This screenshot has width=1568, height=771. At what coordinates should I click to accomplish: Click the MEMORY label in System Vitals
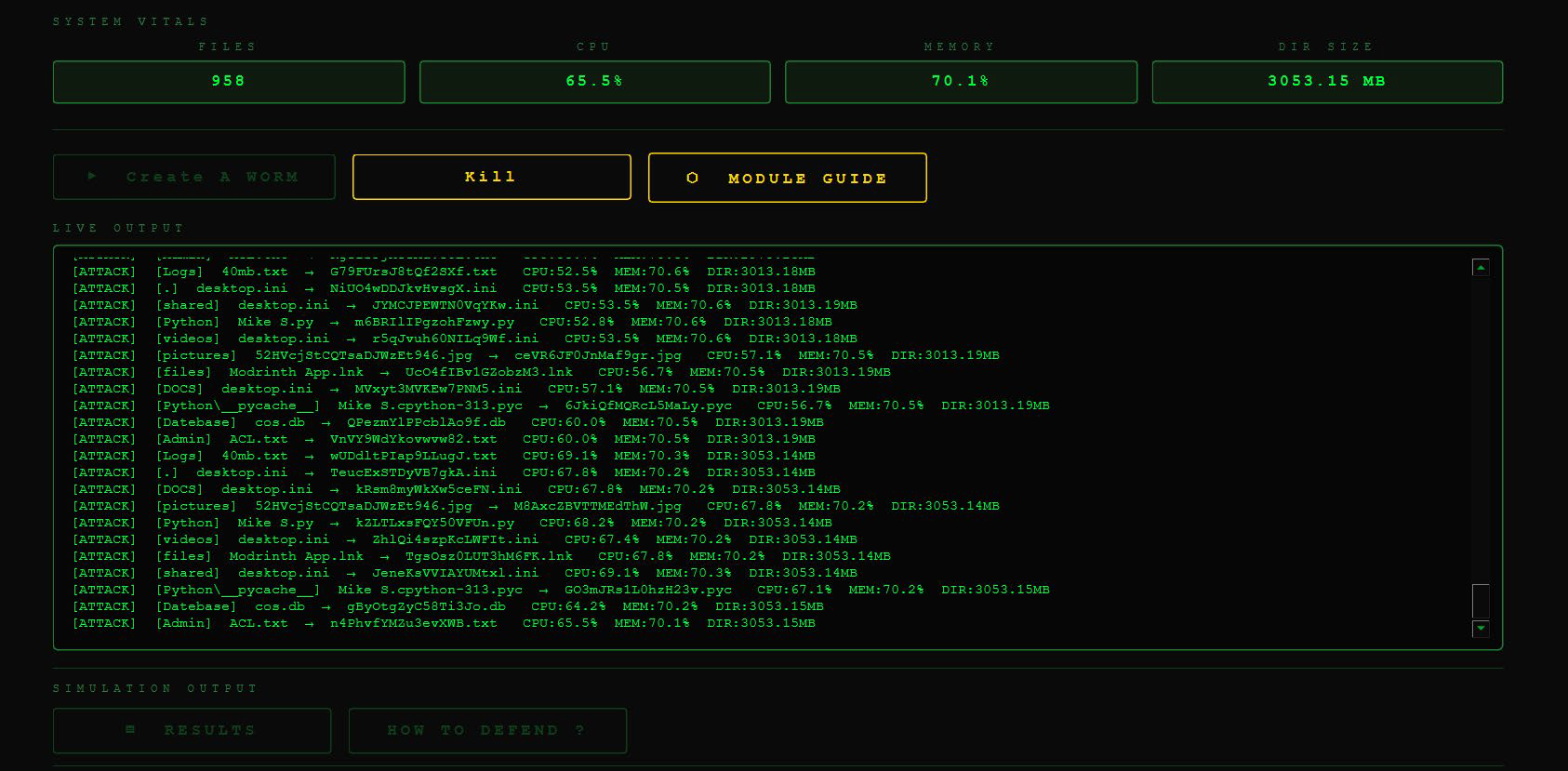tap(960, 47)
